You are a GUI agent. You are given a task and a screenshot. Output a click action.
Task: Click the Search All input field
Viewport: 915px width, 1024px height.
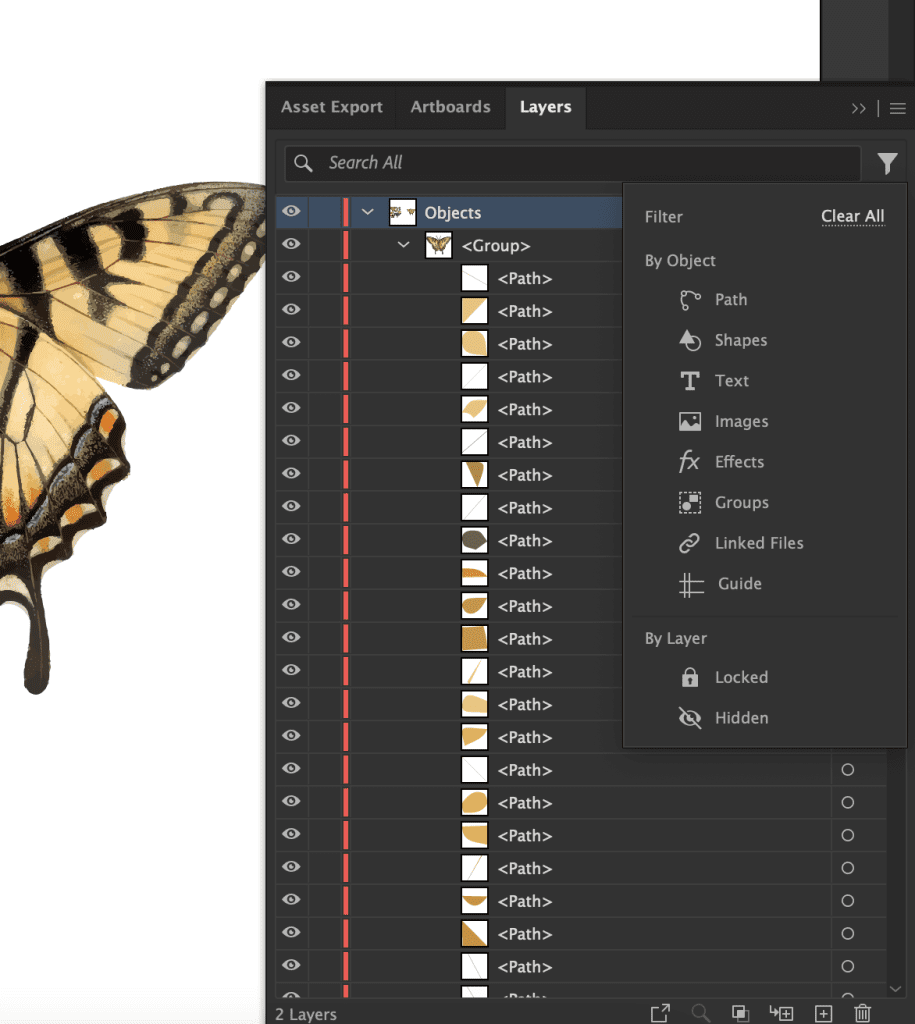coord(580,163)
